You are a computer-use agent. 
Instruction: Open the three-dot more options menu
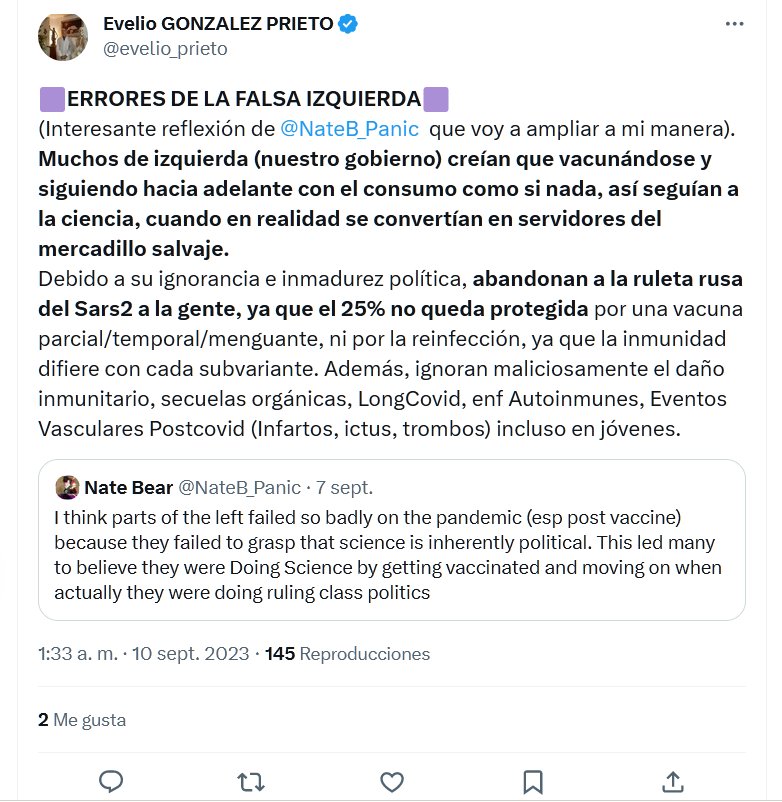click(x=736, y=23)
